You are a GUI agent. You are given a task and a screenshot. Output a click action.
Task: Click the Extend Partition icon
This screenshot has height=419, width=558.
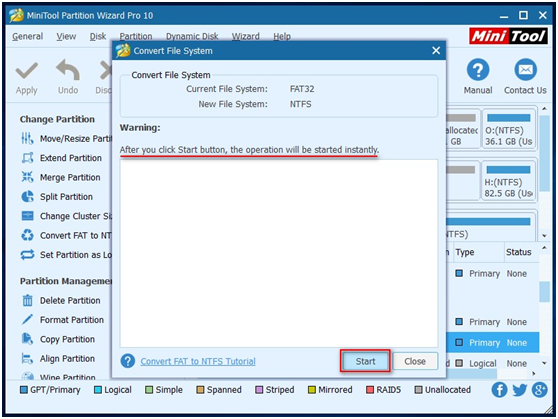point(27,158)
